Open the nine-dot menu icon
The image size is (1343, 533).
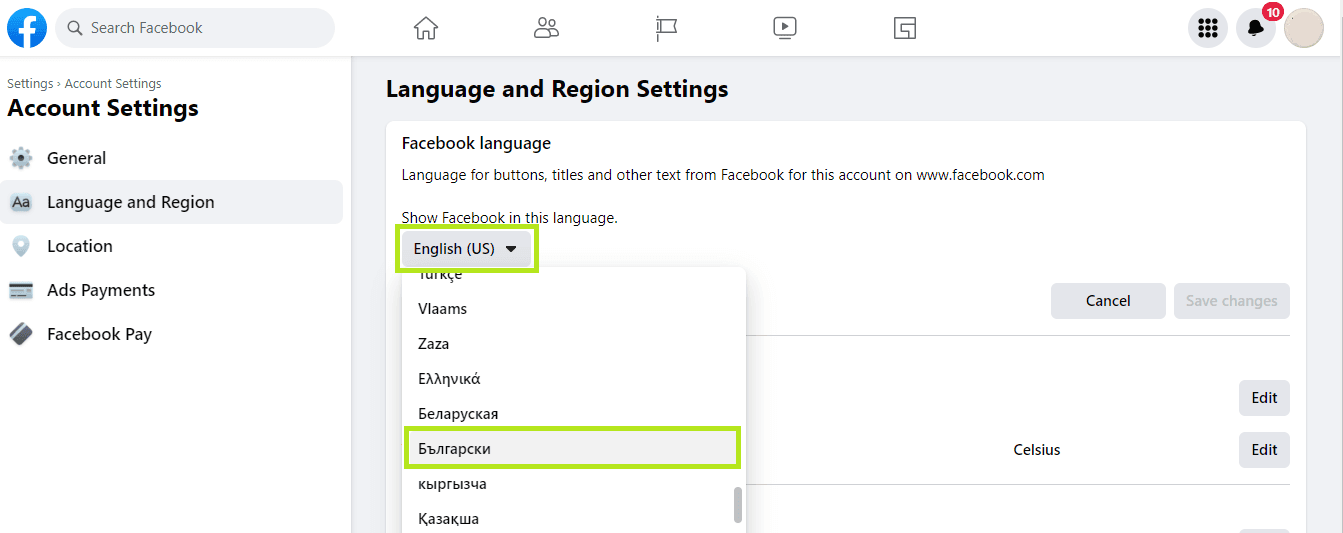click(x=1208, y=28)
